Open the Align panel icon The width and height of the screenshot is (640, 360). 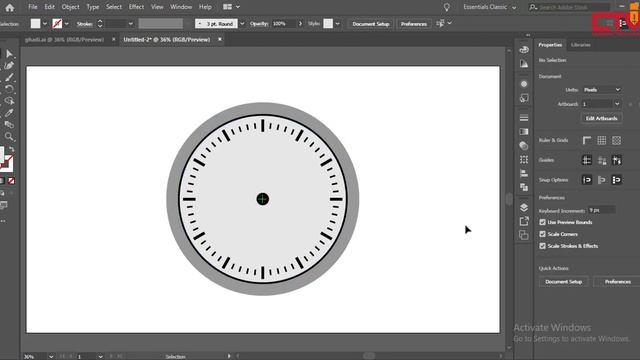point(524,173)
